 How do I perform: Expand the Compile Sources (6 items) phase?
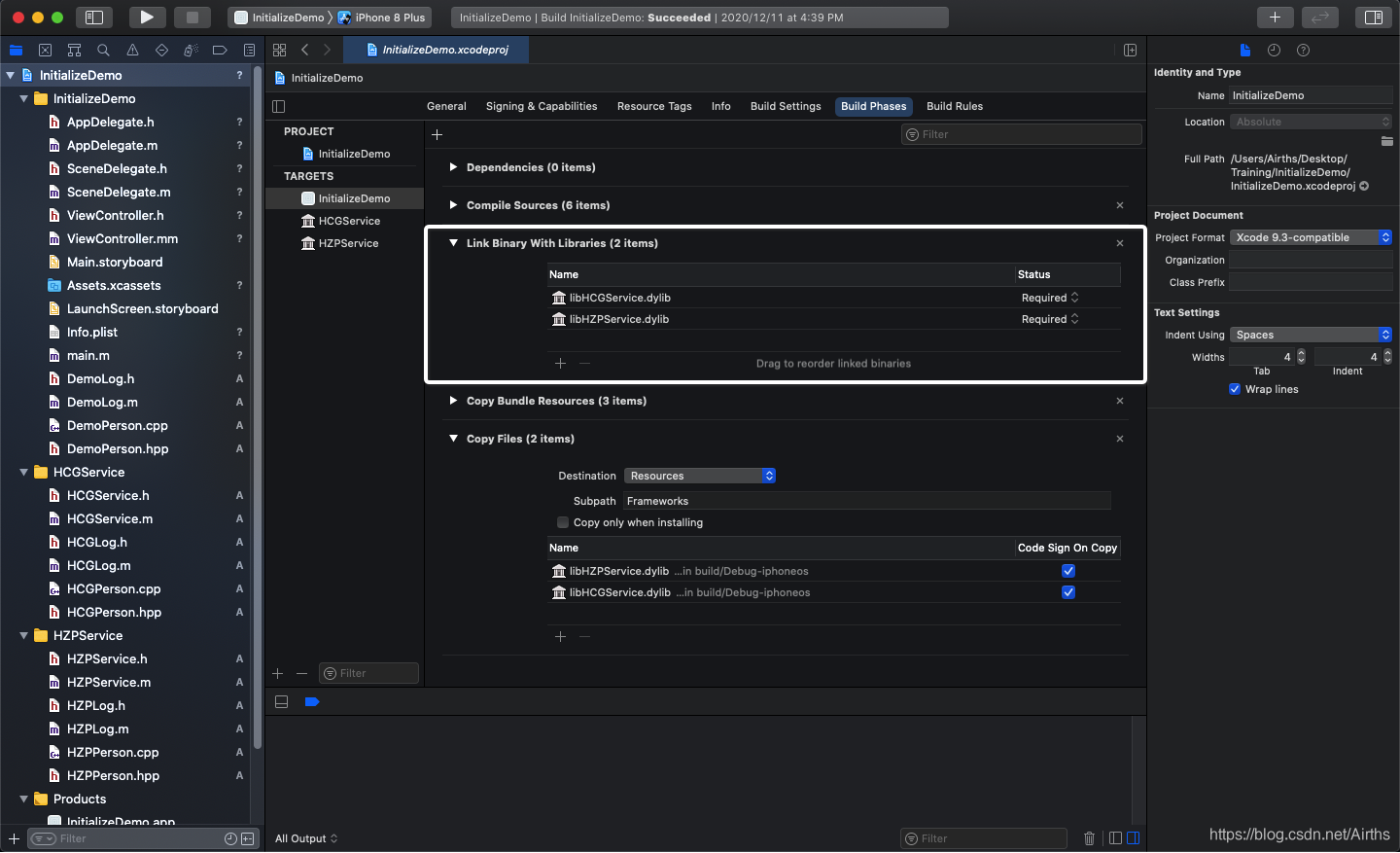pyautogui.click(x=453, y=205)
